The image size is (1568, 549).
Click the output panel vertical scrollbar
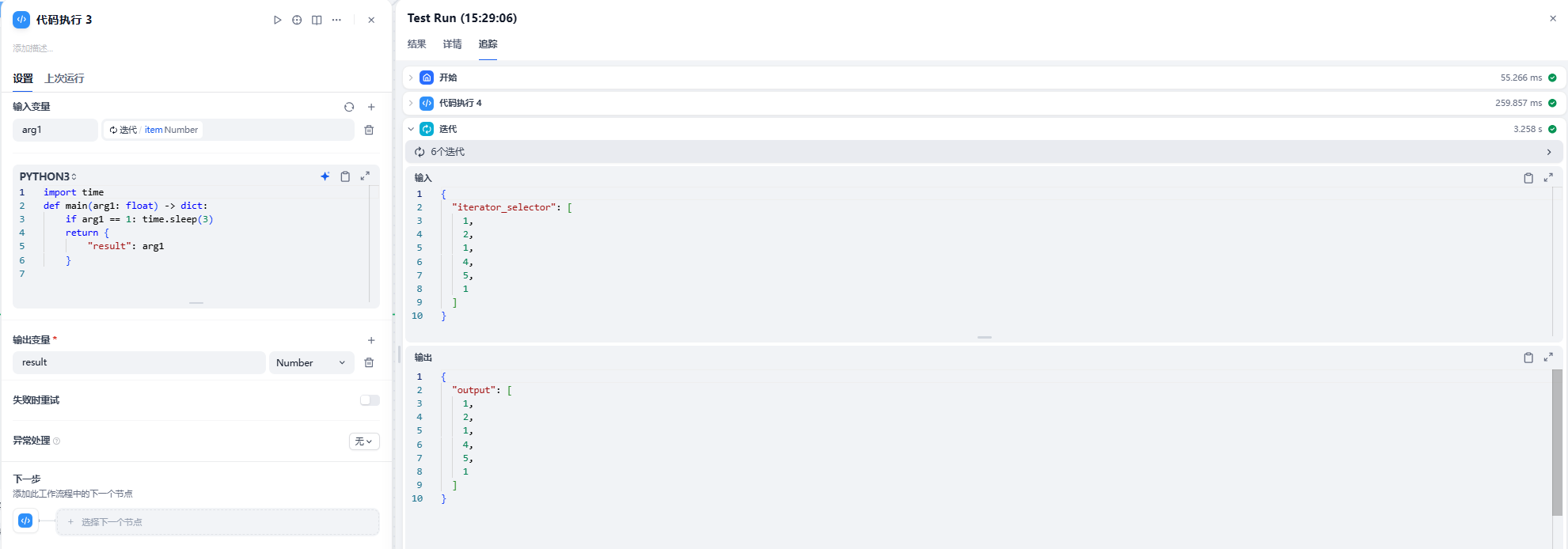click(x=1557, y=441)
